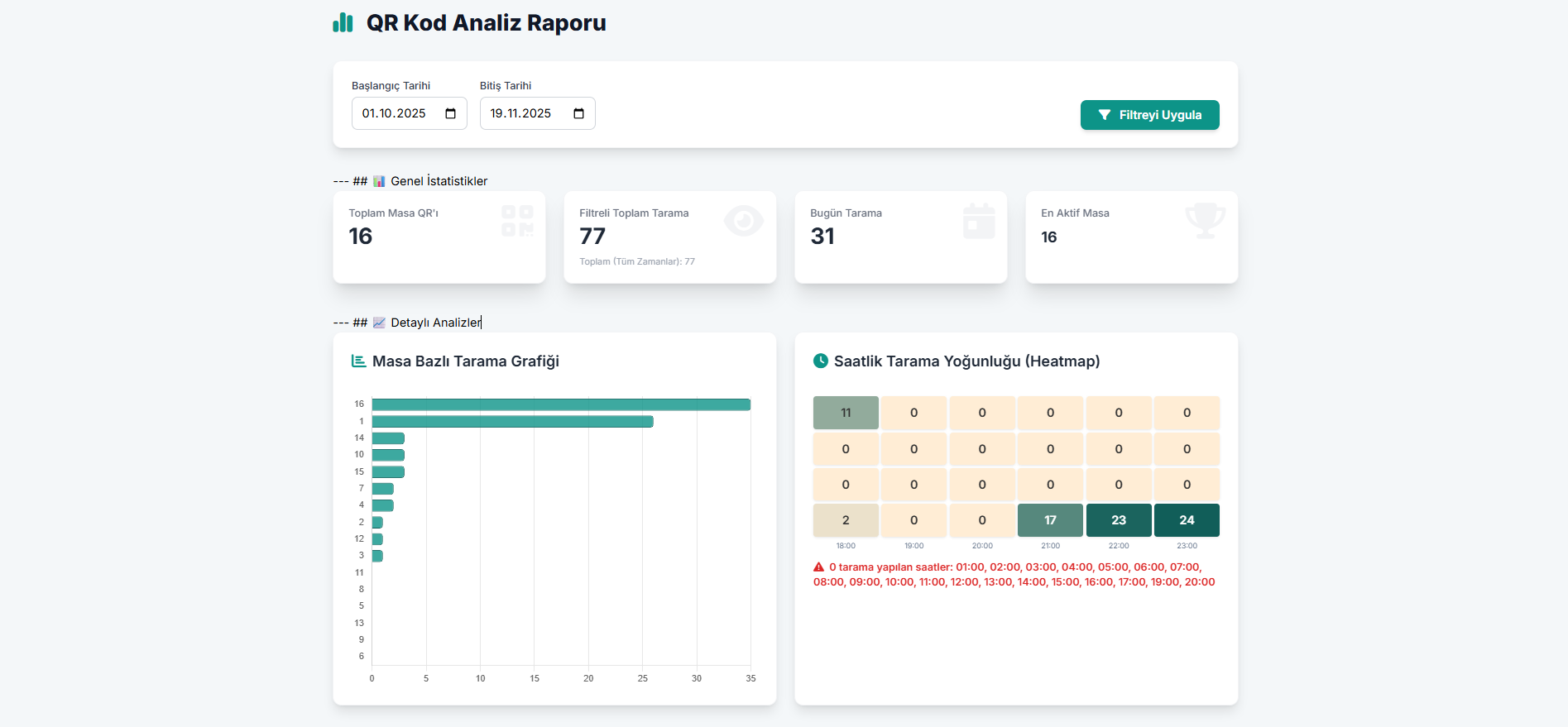1568x727 pixels.
Task: Click the clock icon beside Saatlik Tarama Yoğunluğu
Action: pos(821,361)
